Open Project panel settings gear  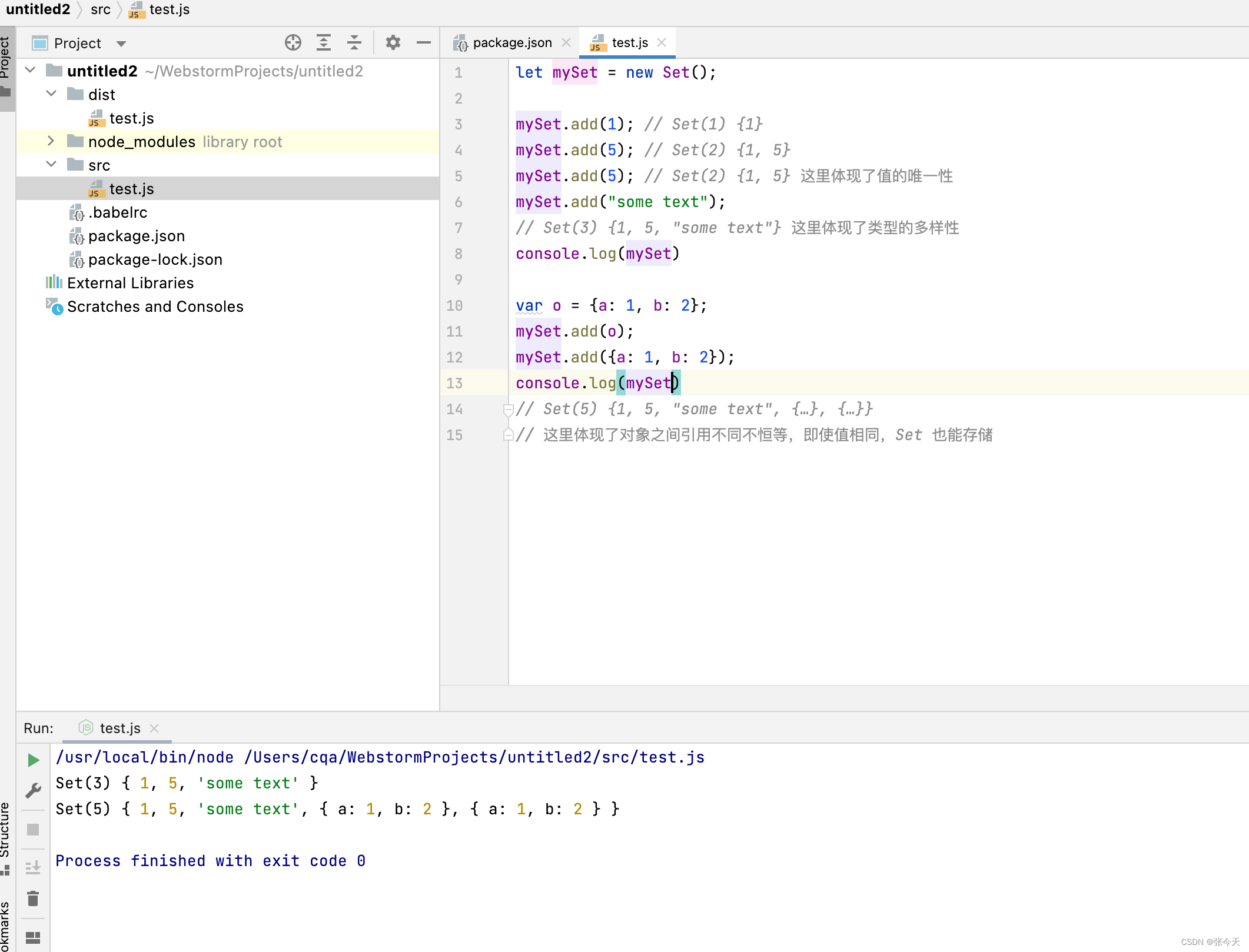coord(393,43)
